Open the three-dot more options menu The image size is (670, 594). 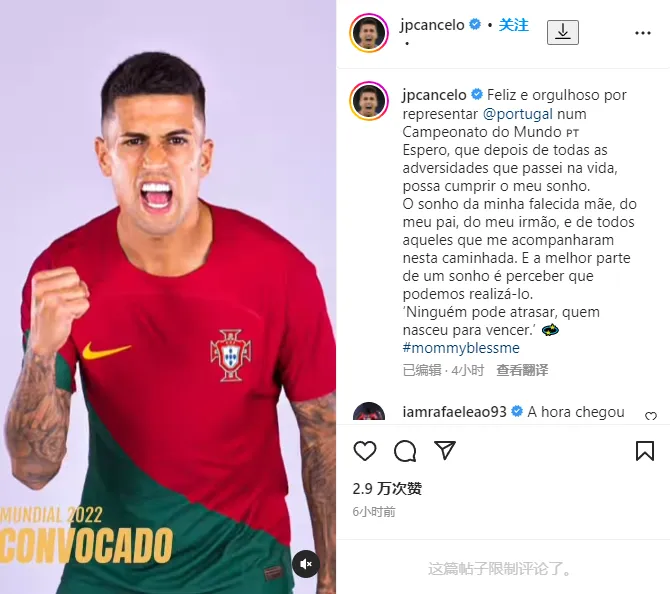643,33
